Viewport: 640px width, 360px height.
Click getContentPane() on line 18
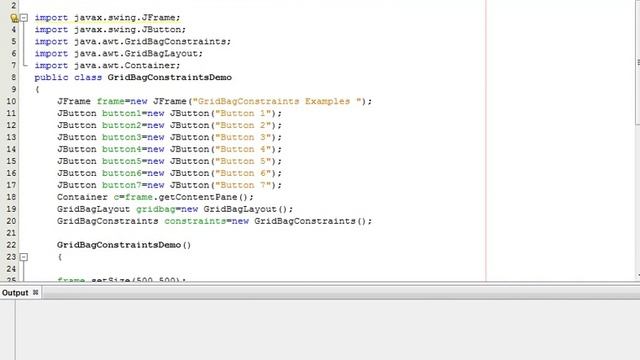[x=203, y=197]
